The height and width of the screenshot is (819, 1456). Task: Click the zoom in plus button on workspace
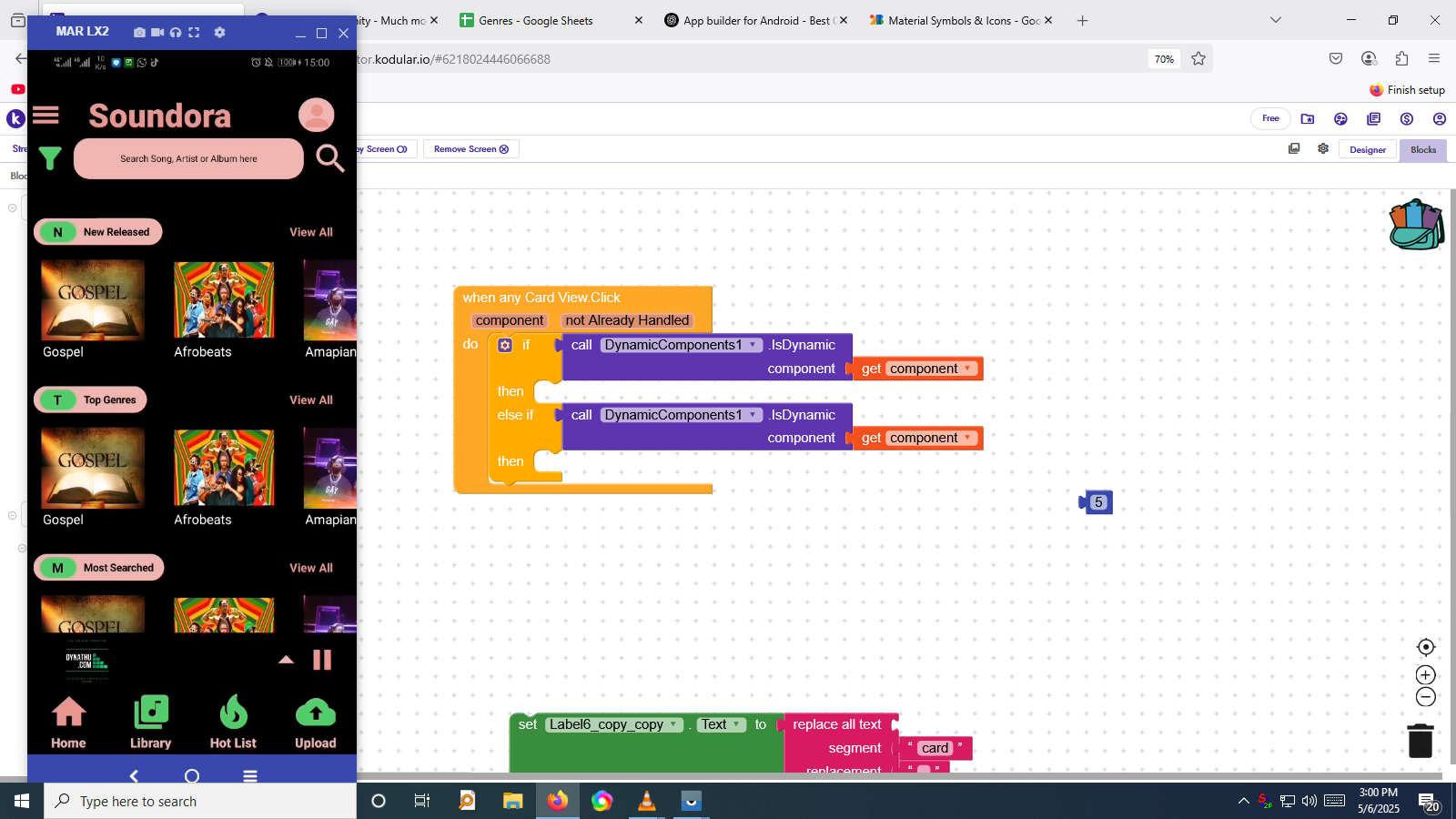tap(1426, 674)
